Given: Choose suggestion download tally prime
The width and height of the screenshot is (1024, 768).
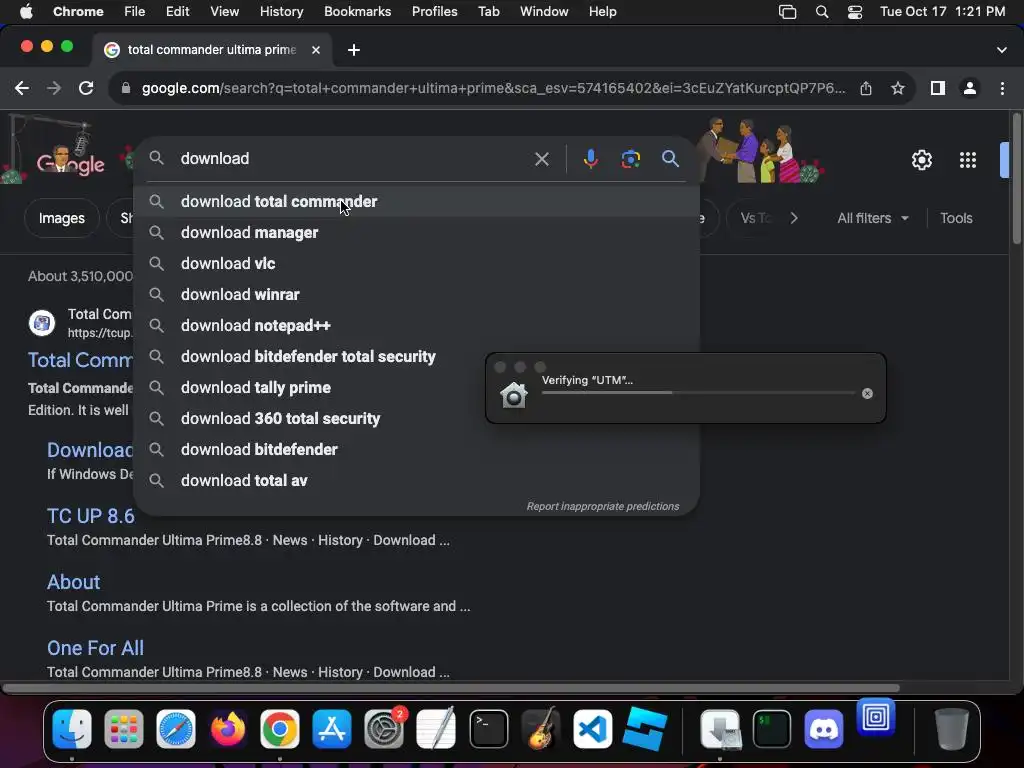Looking at the screenshot, I should point(416,387).
